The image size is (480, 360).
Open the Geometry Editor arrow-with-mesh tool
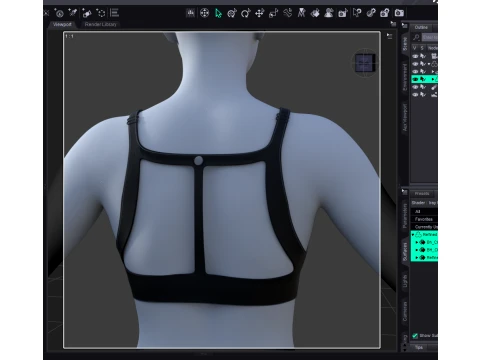tap(357, 13)
